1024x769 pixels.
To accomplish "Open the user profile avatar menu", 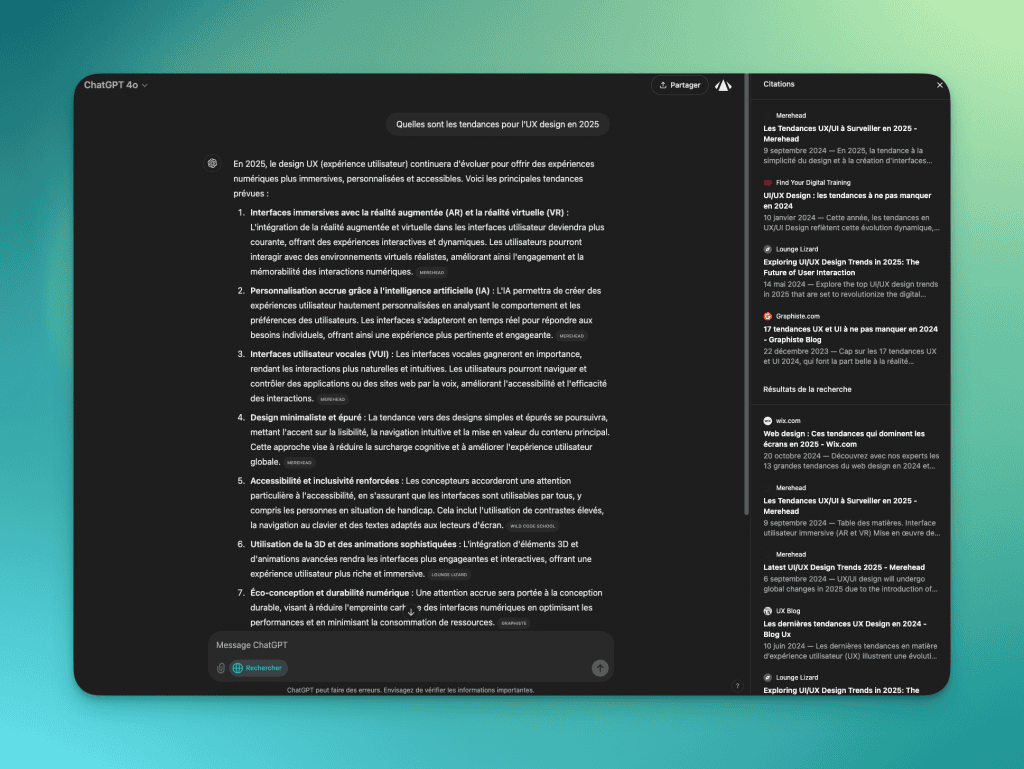I will pos(723,86).
